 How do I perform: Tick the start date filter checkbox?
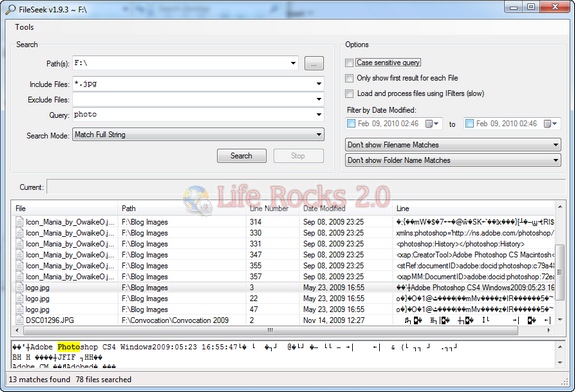pos(351,124)
